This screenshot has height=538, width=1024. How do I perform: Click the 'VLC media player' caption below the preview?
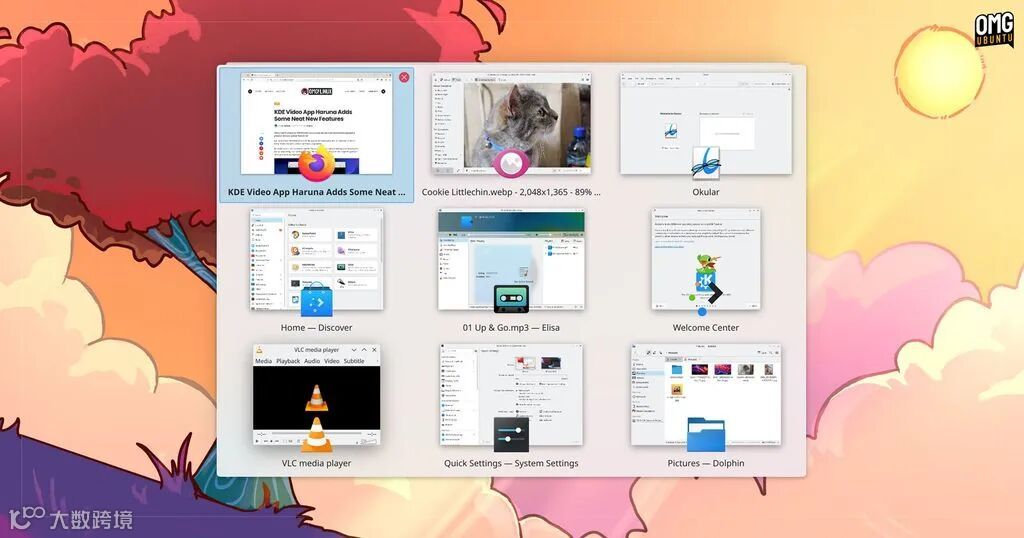317,463
